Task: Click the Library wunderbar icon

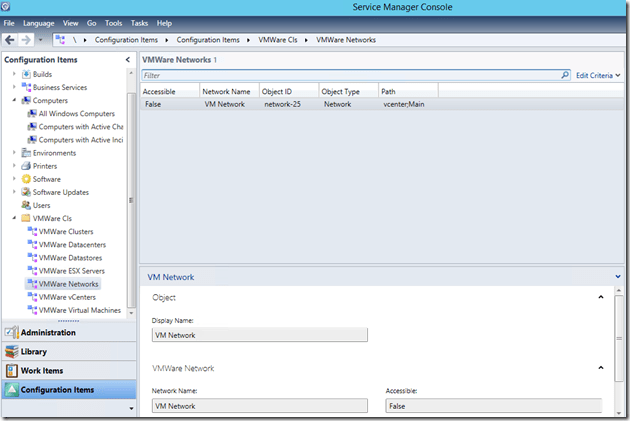Action: coord(12,352)
